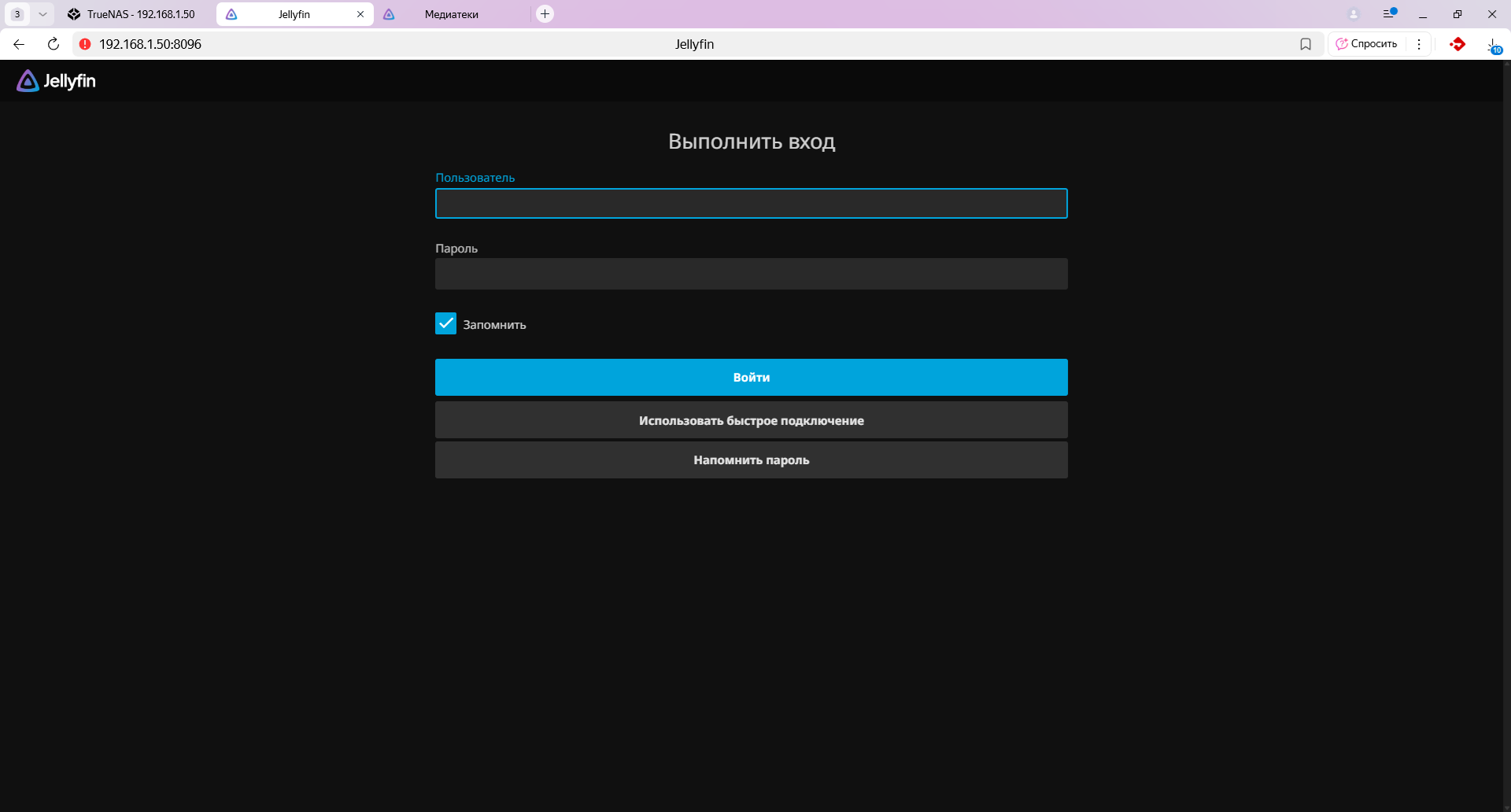Click the Напомнить пароль button
The image size is (1511, 812).
tap(751, 460)
